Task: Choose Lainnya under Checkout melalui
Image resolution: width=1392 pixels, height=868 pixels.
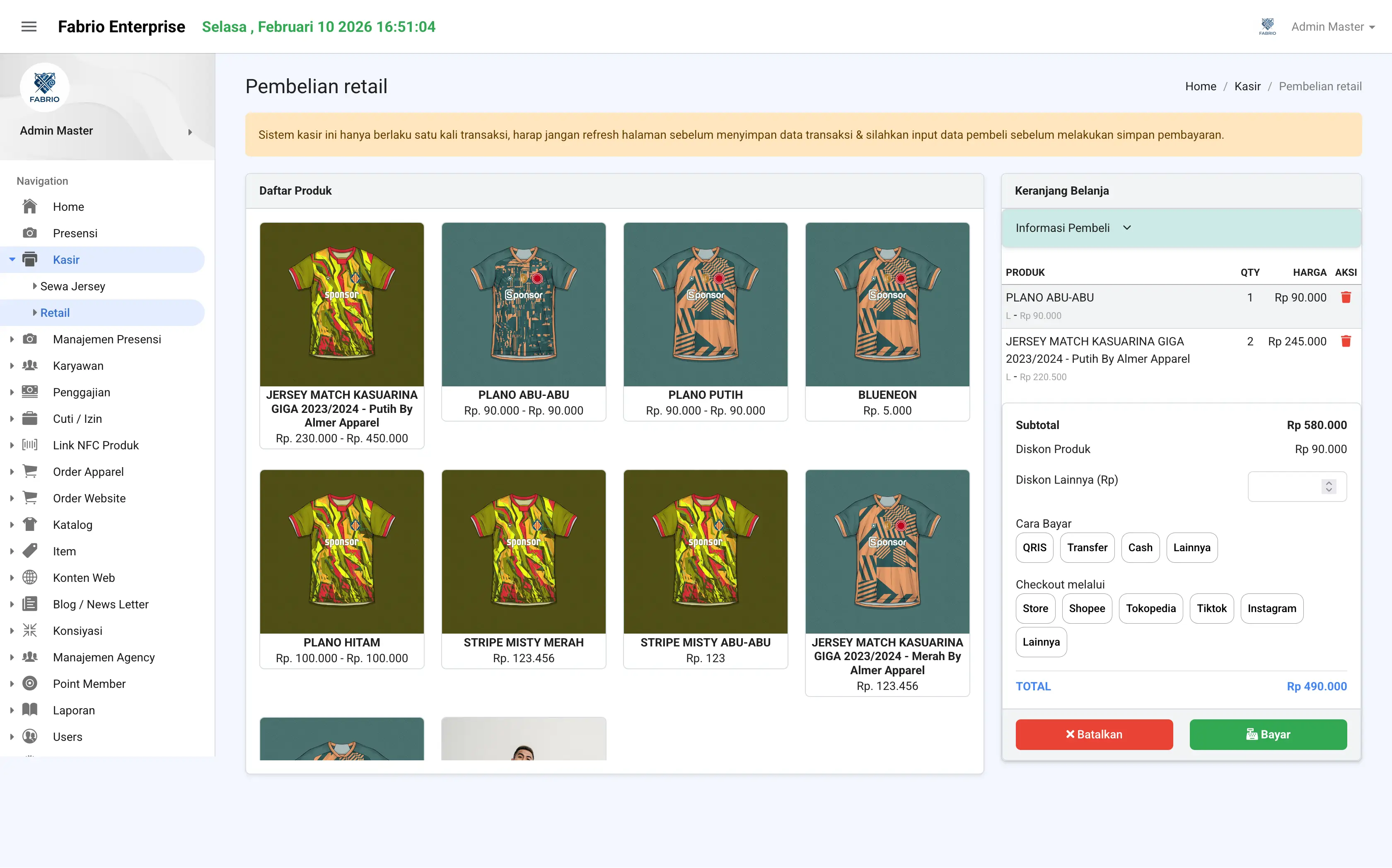Action: pyautogui.click(x=1041, y=641)
